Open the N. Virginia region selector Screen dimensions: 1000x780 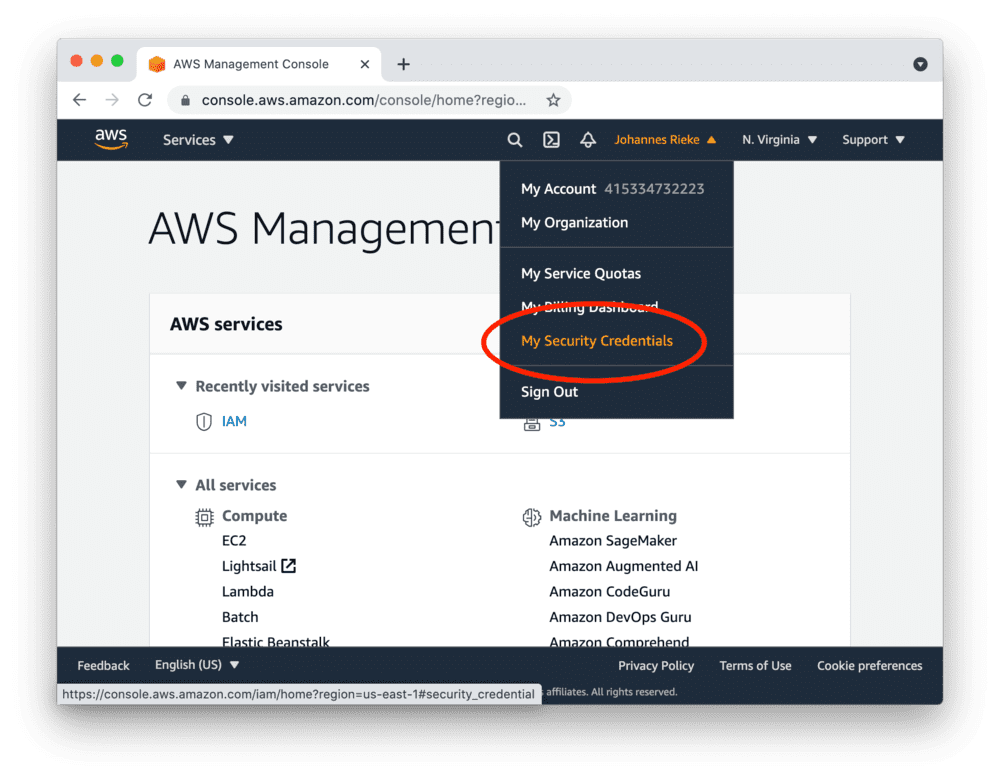[x=779, y=140]
